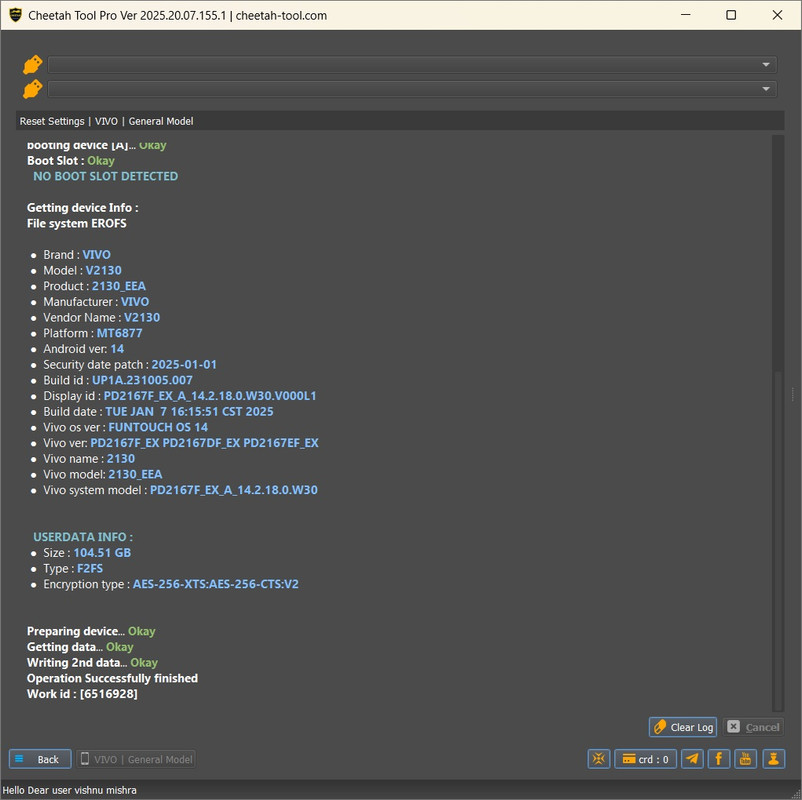This screenshot has height=800, width=802.
Task: Maximize the Cheetah Tool Pro window
Action: [x=731, y=15]
